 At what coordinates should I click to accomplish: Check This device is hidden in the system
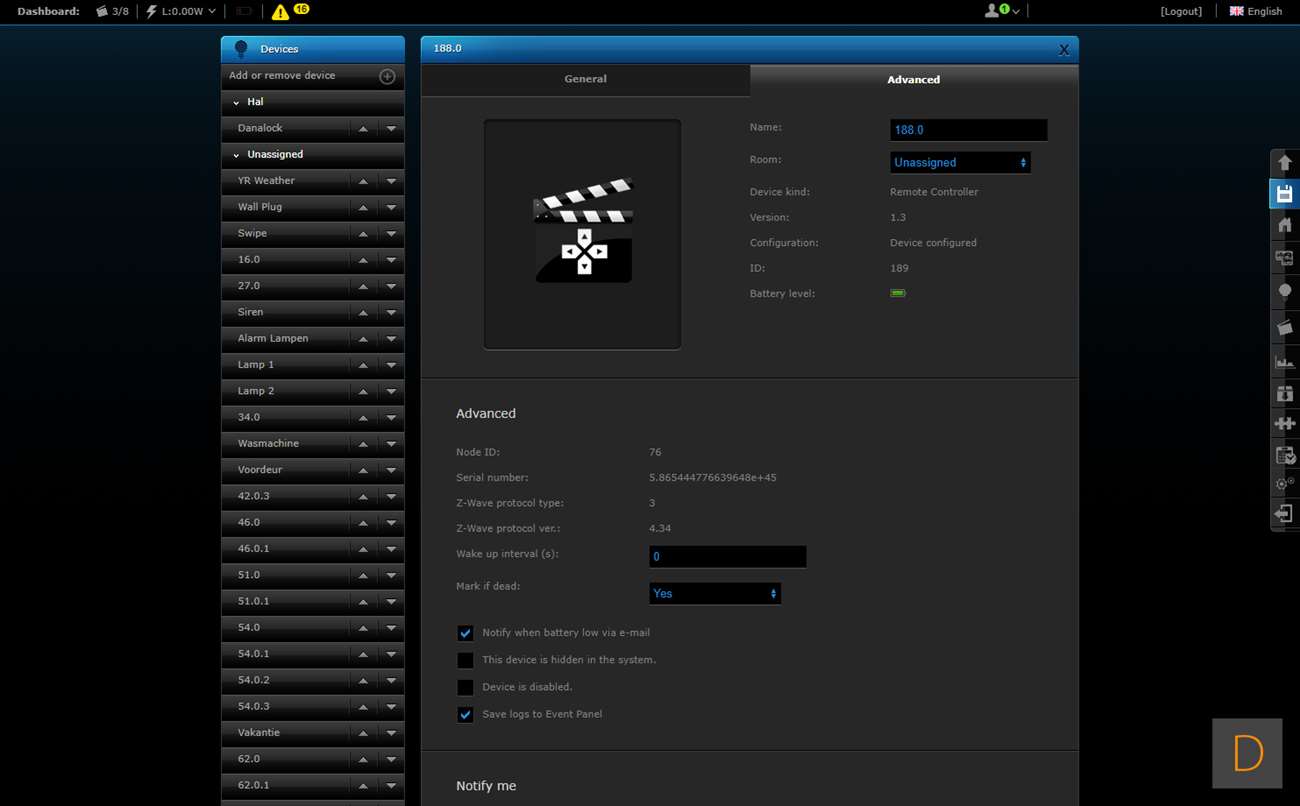pyautogui.click(x=465, y=660)
